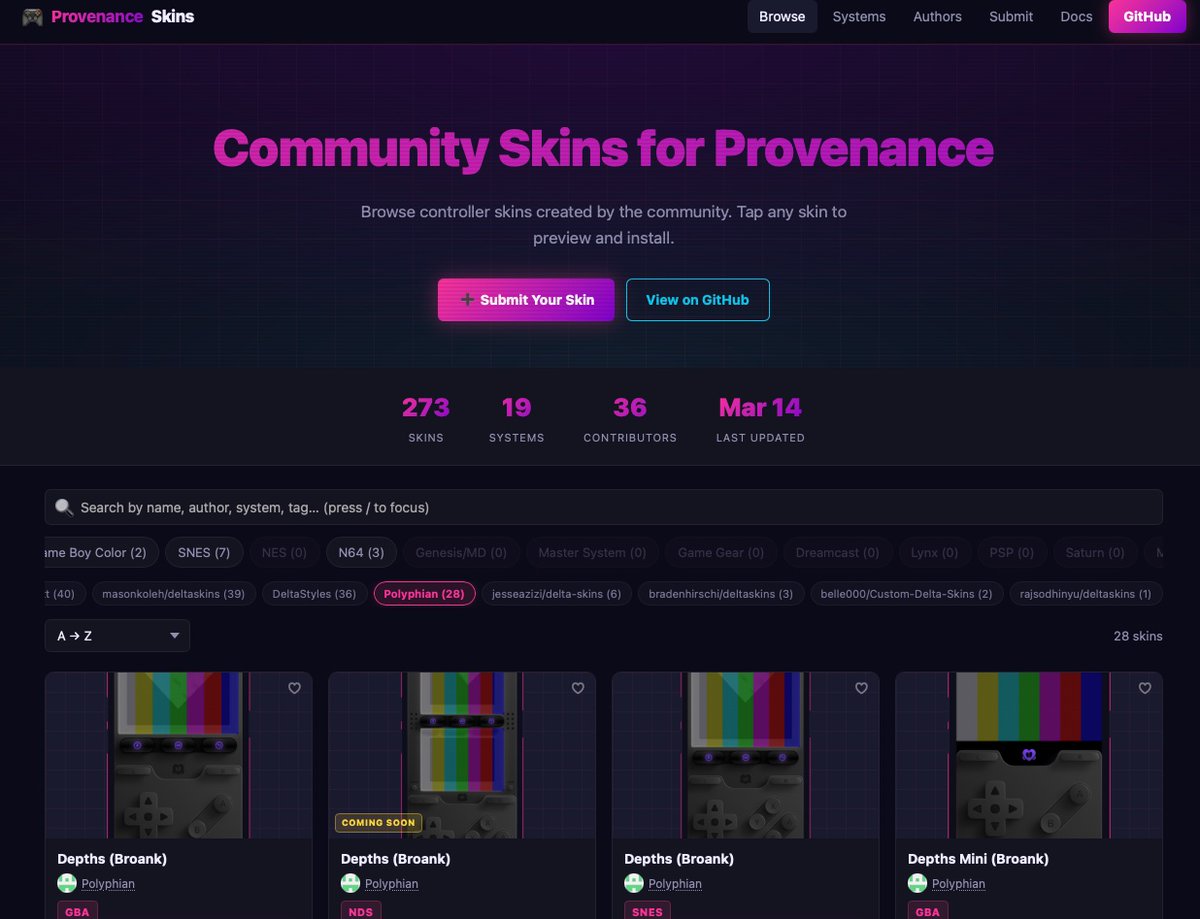Click the Submit Your Skin button

(x=526, y=300)
